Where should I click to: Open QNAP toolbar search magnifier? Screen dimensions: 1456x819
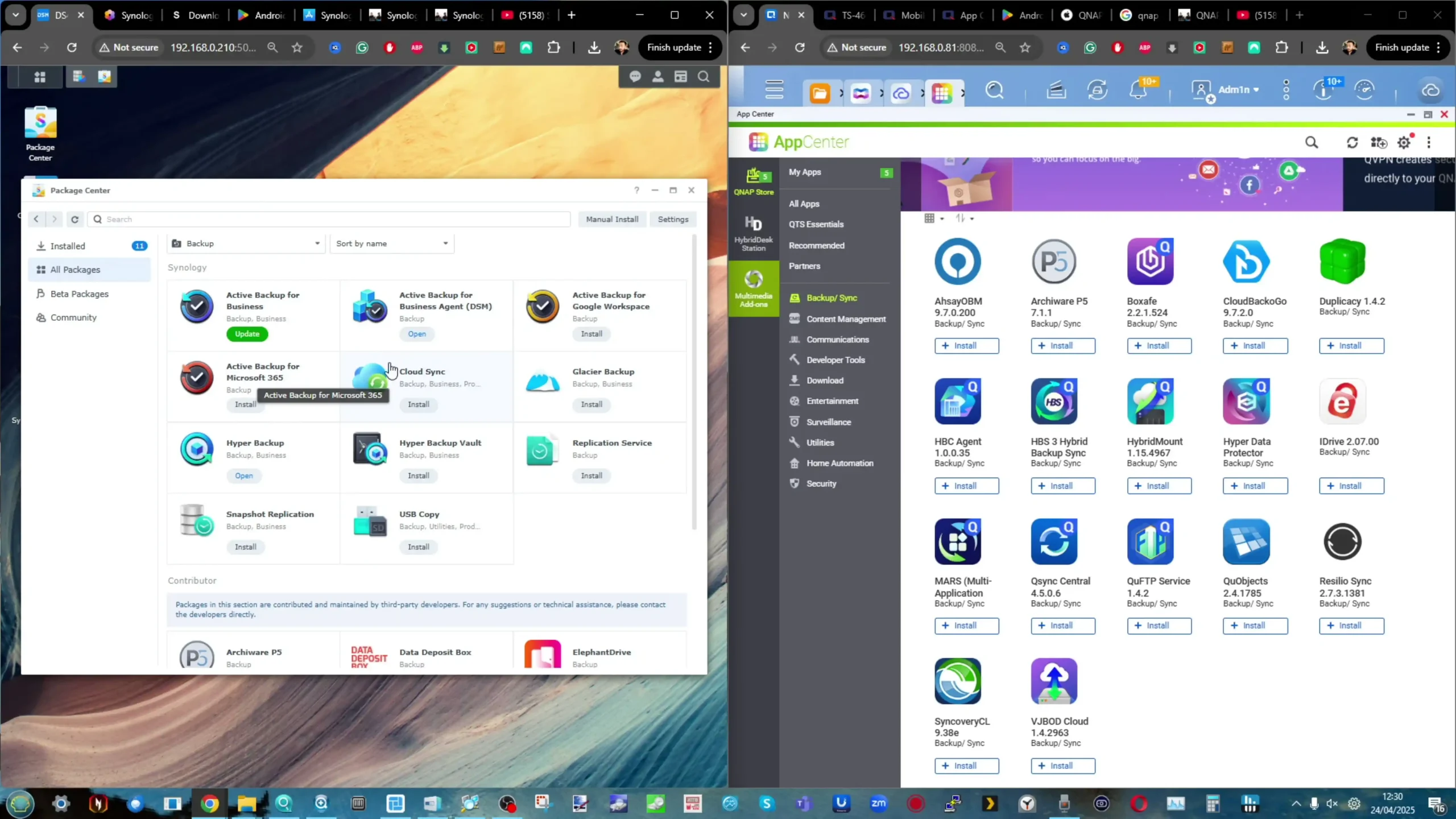coord(994,90)
